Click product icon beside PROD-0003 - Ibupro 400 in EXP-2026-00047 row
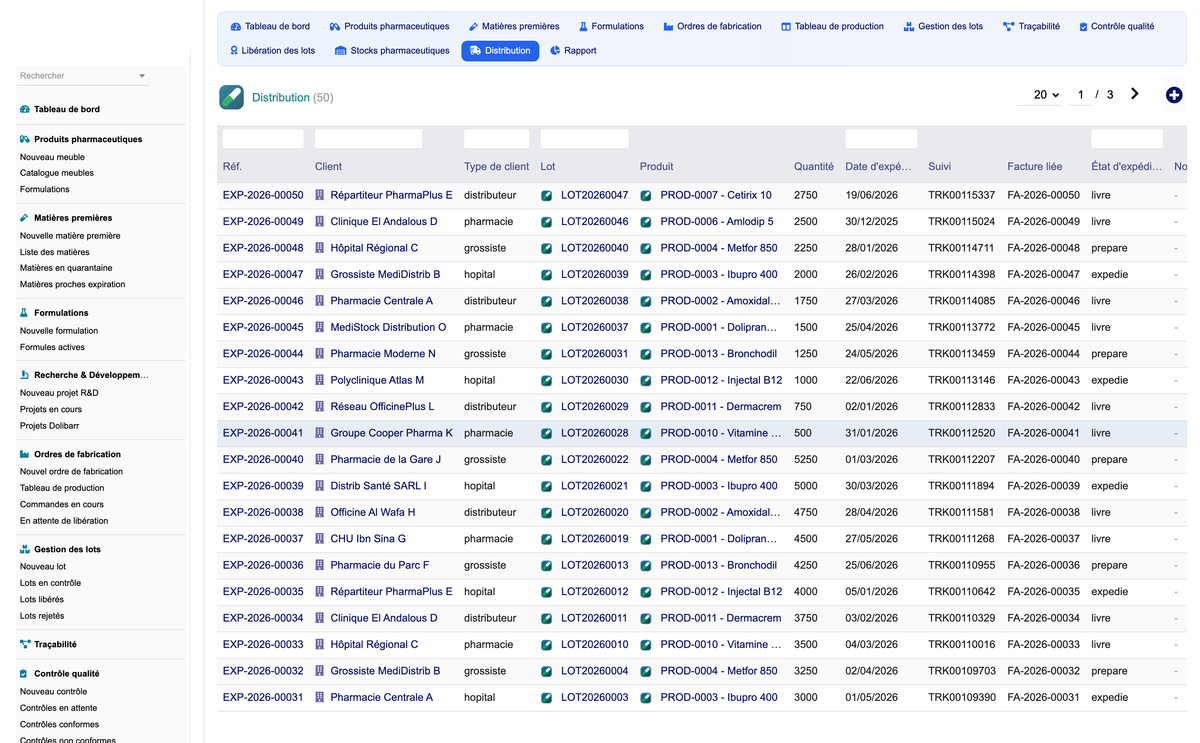The image size is (1200, 743). [x=646, y=275]
